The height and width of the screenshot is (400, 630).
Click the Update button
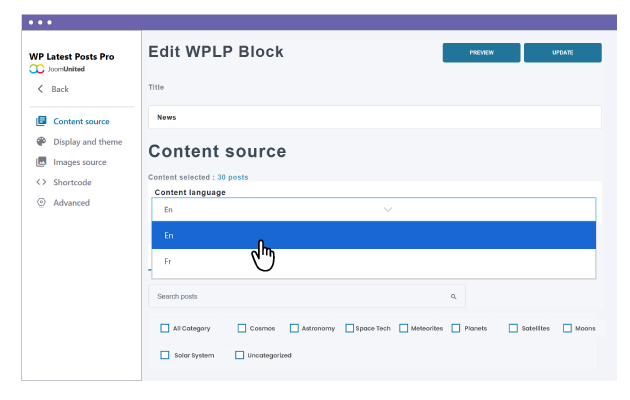coord(562,53)
